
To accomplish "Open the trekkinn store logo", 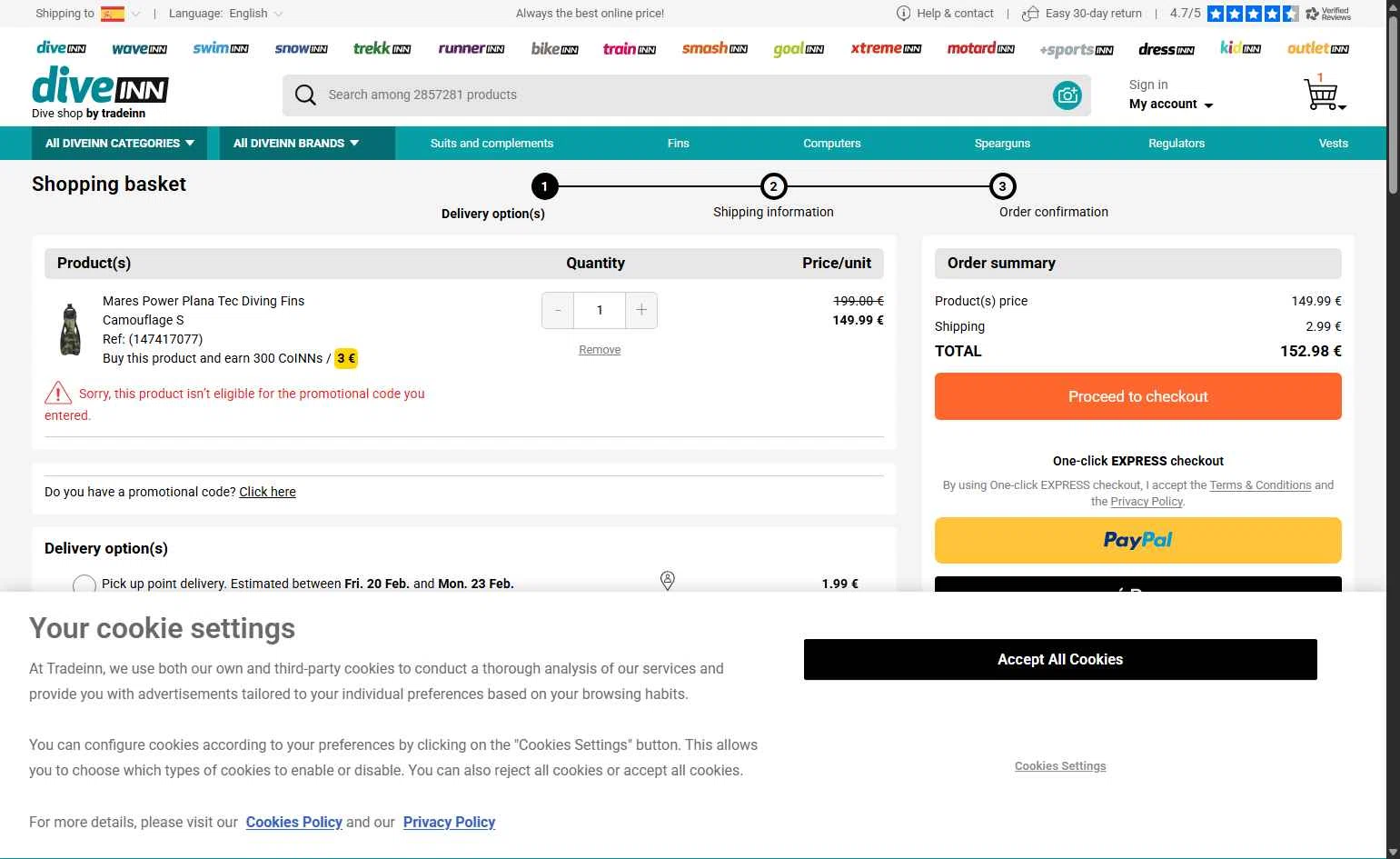I will tap(382, 48).
